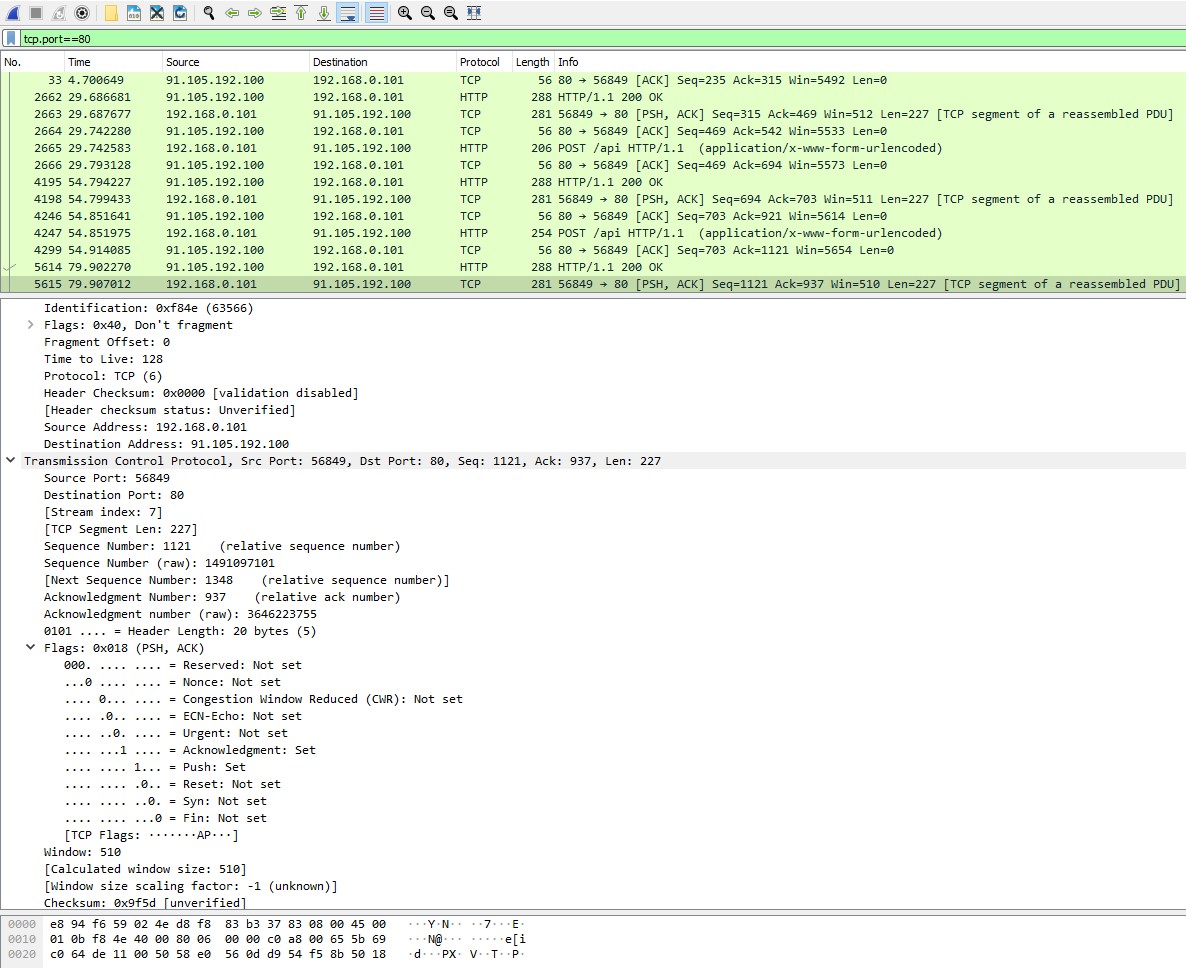Sort packets by the No. column
This screenshot has width=1186, height=968.
click(32, 62)
